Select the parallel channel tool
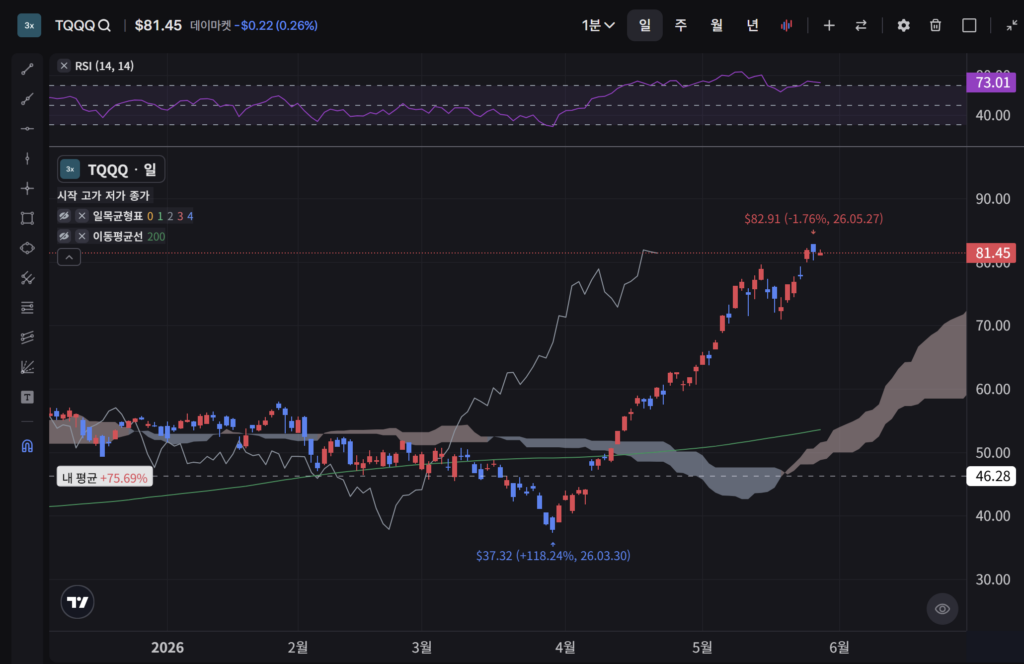Viewport: 1024px width, 664px height. (x=27, y=278)
